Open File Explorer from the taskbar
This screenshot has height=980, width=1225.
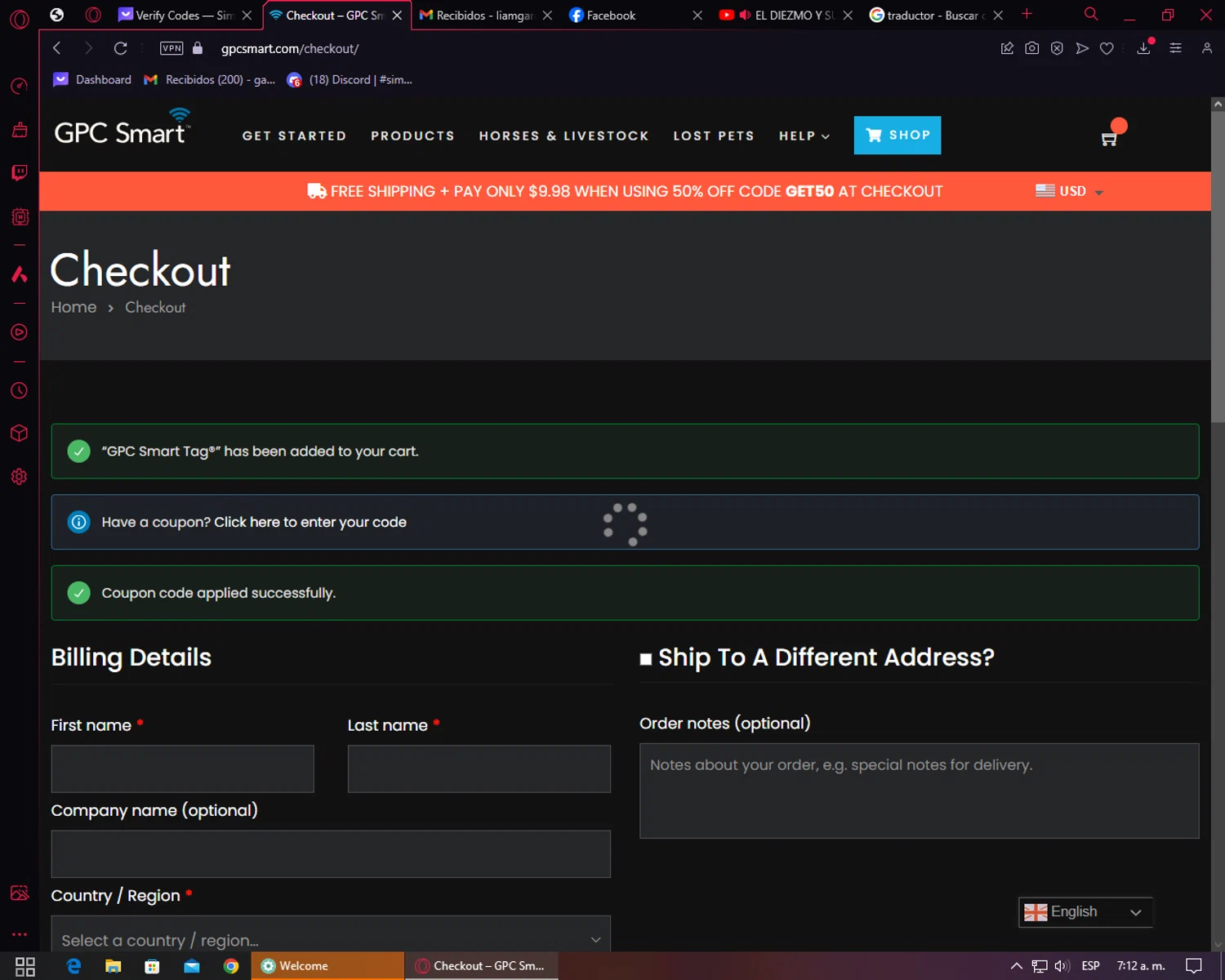coord(113,966)
